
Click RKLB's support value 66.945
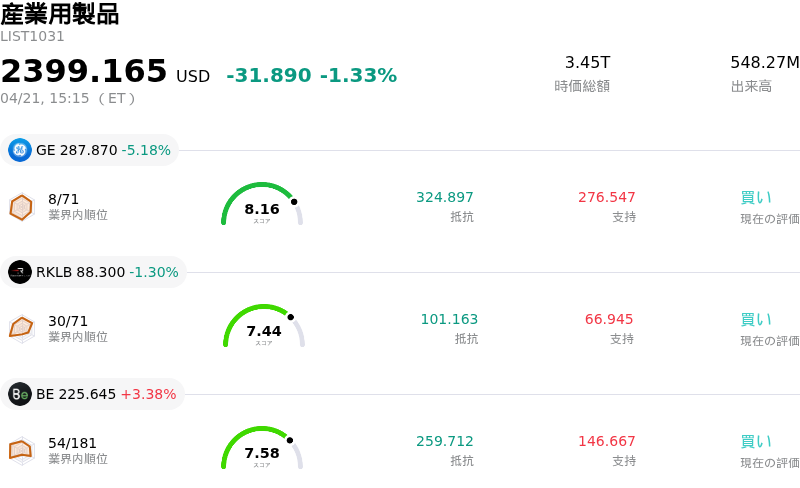(x=609, y=319)
